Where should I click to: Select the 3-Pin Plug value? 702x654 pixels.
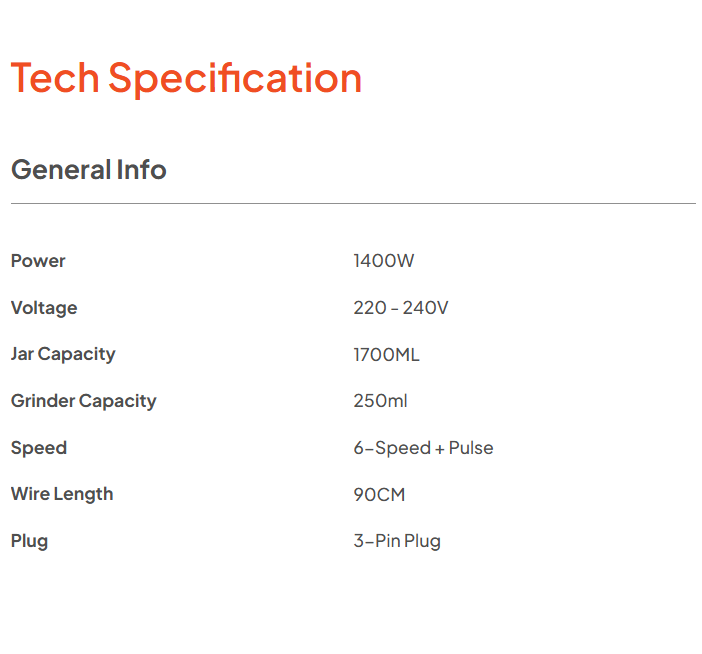(x=397, y=542)
